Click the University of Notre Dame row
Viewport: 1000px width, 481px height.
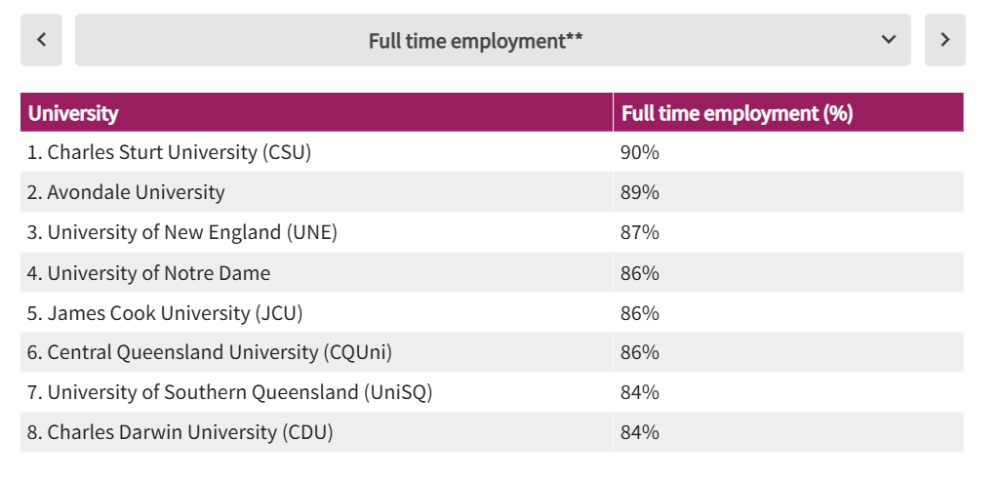[149, 273]
